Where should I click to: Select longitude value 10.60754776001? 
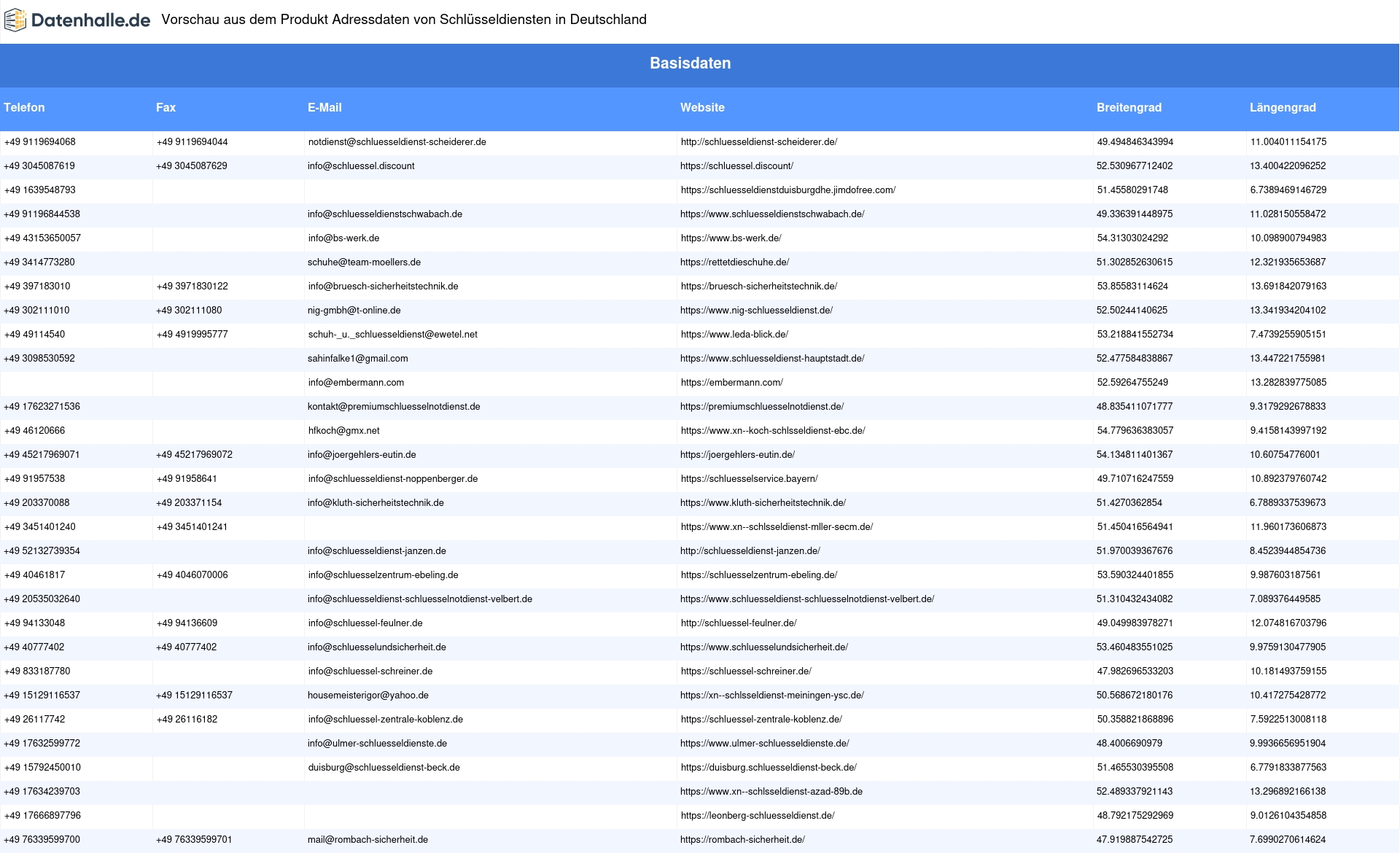click(x=1285, y=455)
